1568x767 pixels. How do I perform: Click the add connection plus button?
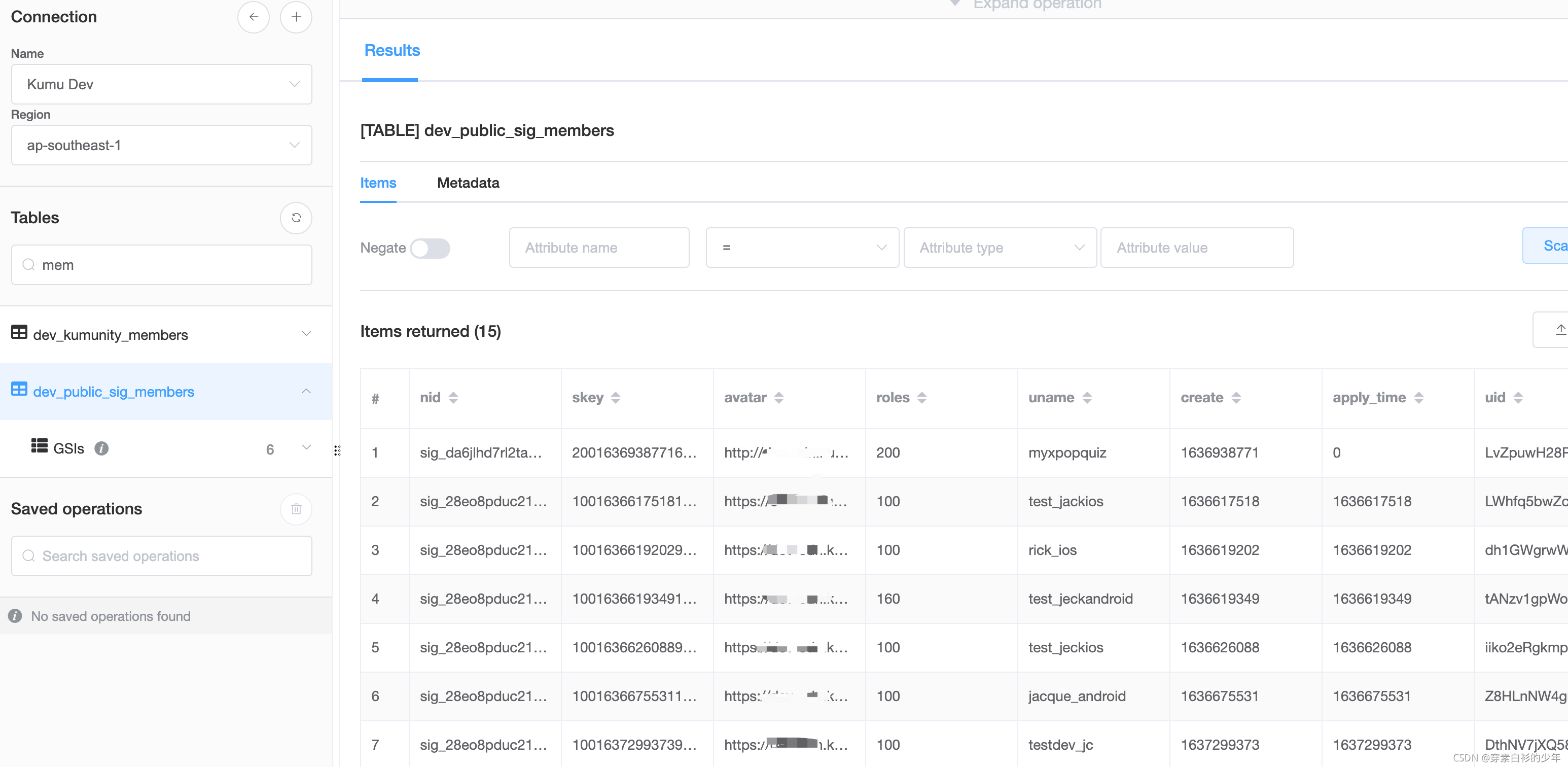coord(296,17)
